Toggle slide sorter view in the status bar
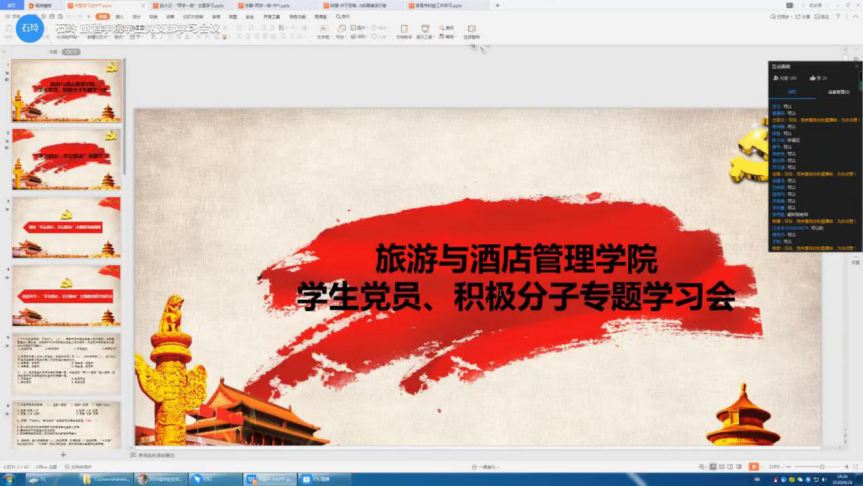863x486 pixels. (x=719, y=466)
